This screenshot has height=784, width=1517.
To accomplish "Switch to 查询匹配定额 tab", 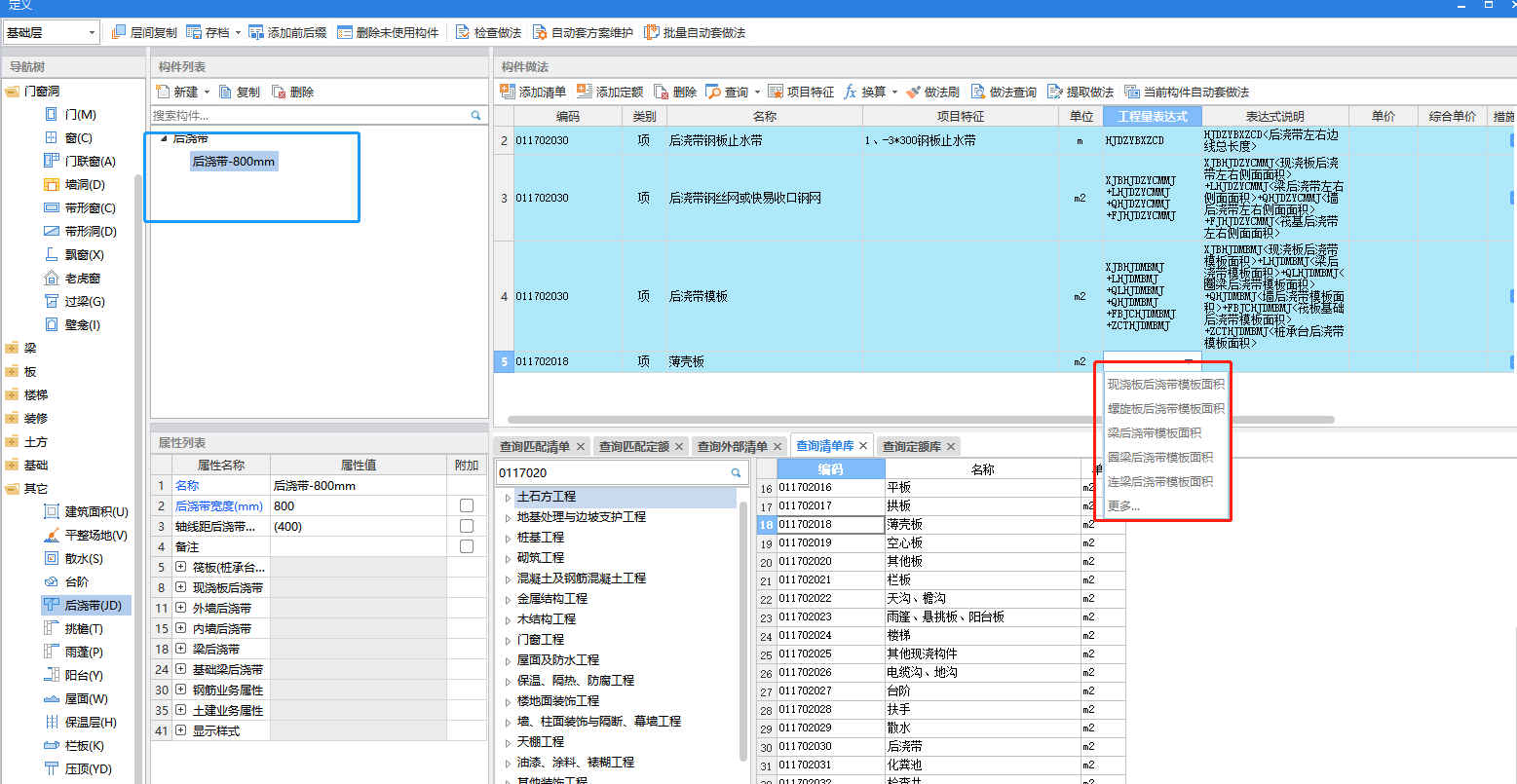I will [x=634, y=446].
